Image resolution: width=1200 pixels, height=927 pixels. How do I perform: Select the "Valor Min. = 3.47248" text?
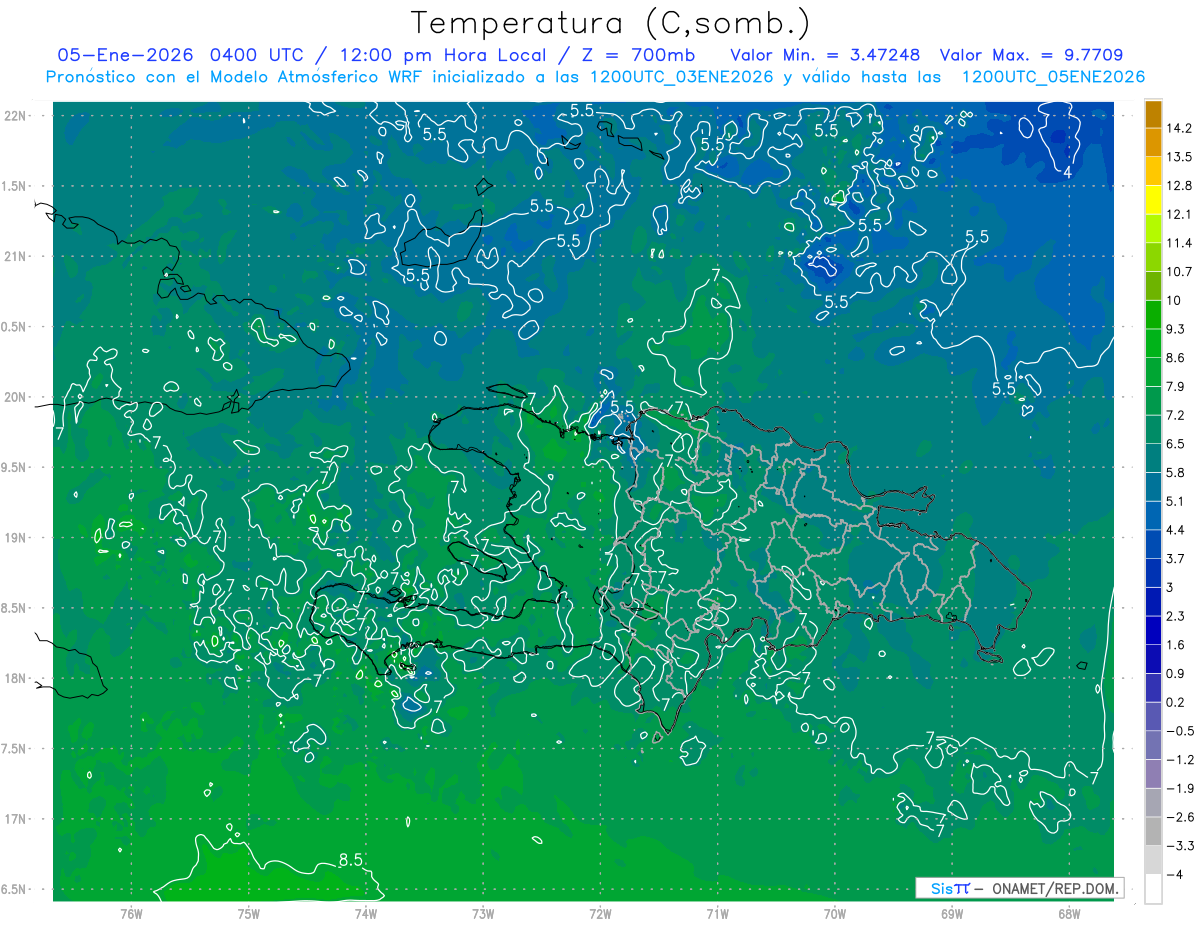tap(825, 54)
